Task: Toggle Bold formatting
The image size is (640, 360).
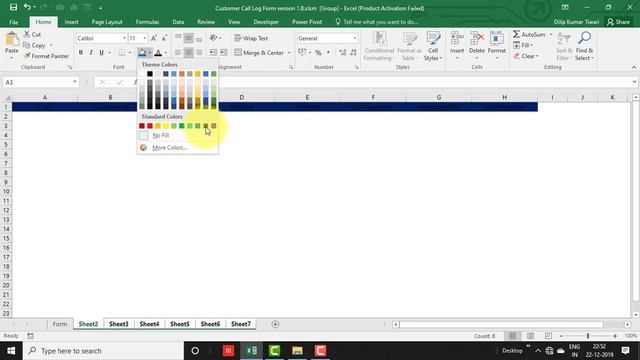Action: click(81, 53)
